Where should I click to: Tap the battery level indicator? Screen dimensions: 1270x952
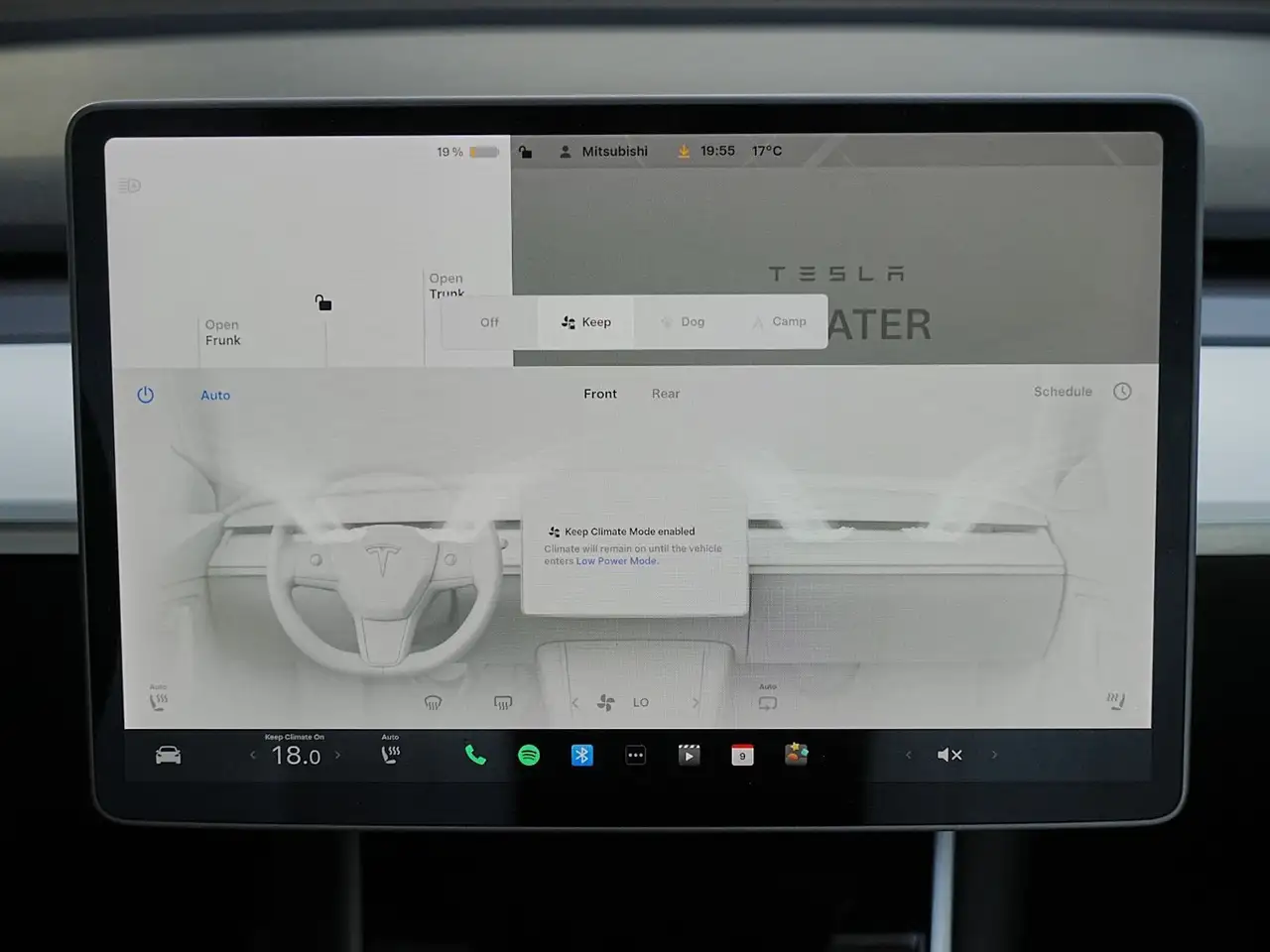(484, 152)
